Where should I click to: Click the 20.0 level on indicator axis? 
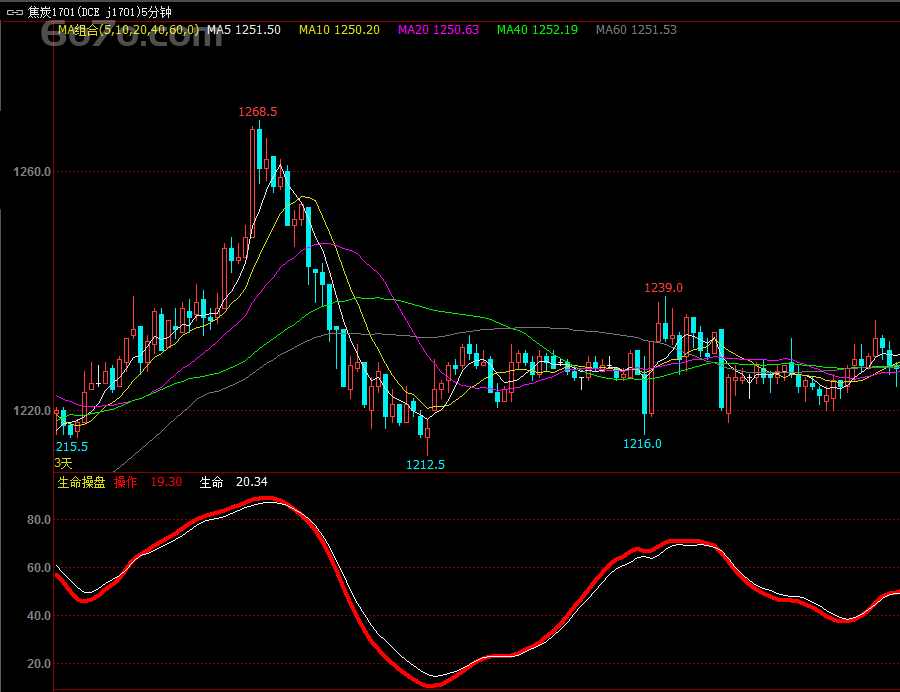(38, 664)
